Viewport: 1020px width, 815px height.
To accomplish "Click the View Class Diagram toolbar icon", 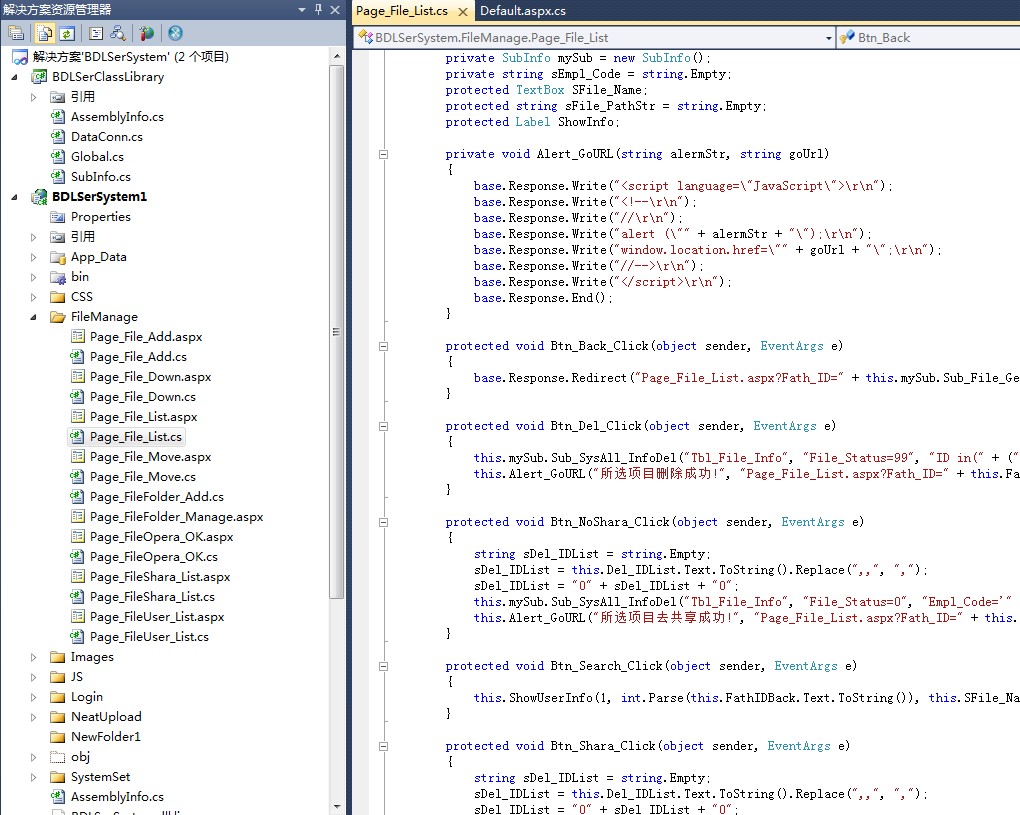I will [x=118, y=33].
